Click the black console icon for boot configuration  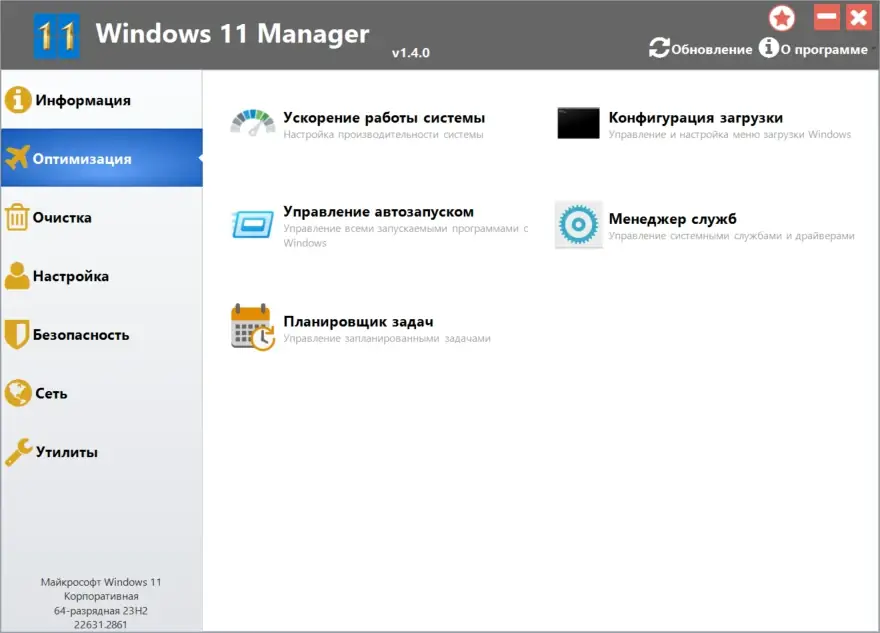pyautogui.click(x=579, y=123)
